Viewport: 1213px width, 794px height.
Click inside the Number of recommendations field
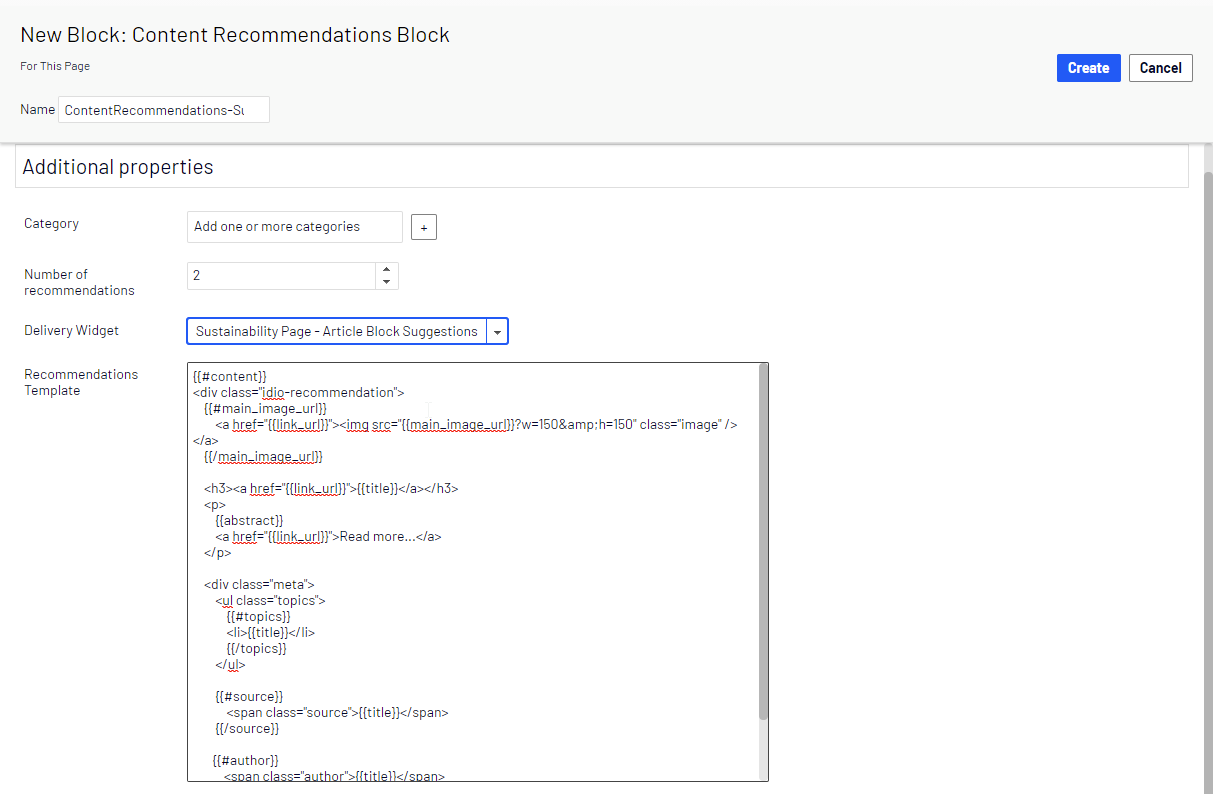[280, 275]
